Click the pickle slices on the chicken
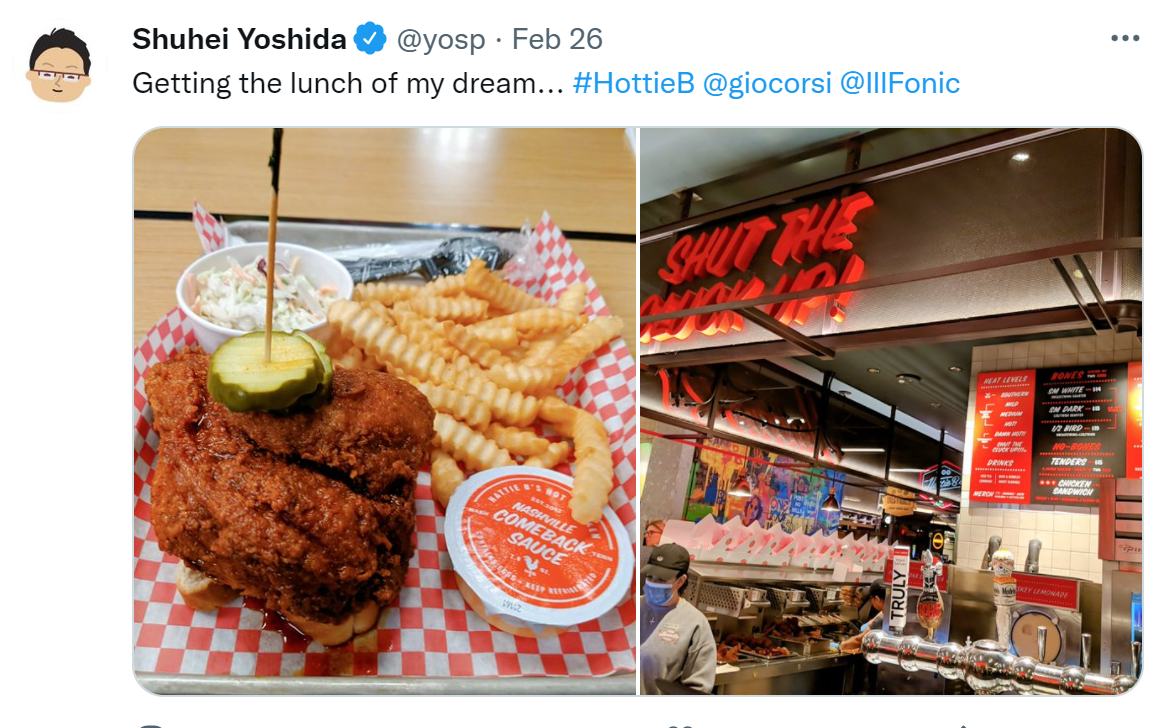Viewport: 1166px width, 728px height. point(269,370)
